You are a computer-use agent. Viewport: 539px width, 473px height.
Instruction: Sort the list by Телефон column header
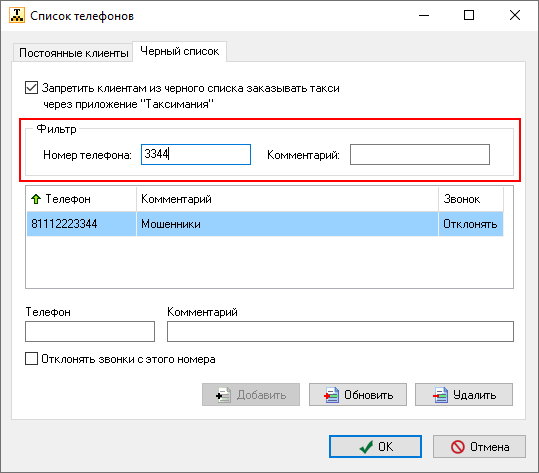[x=81, y=199]
